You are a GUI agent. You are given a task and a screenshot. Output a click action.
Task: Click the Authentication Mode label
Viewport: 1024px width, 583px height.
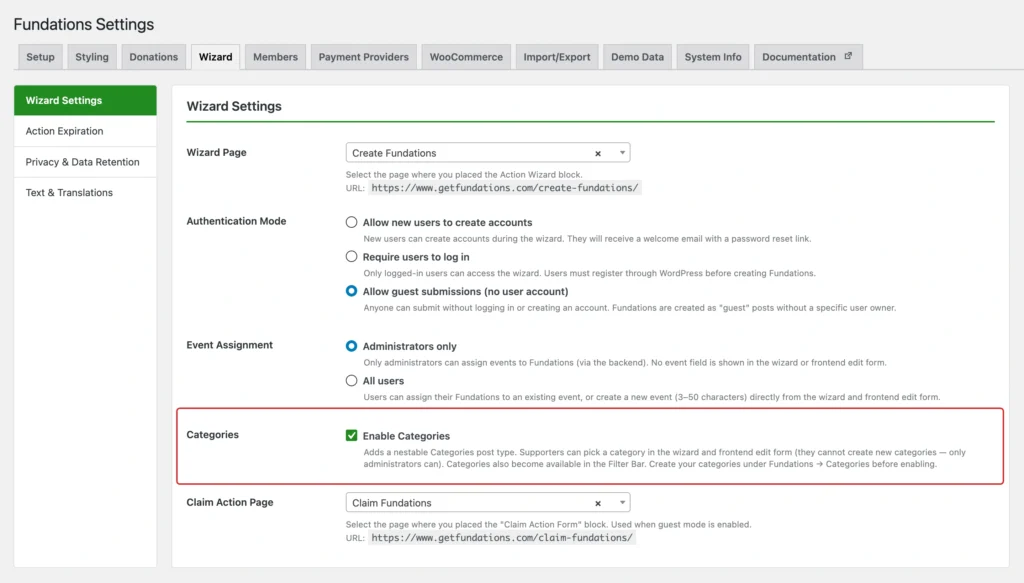(x=236, y=221)
